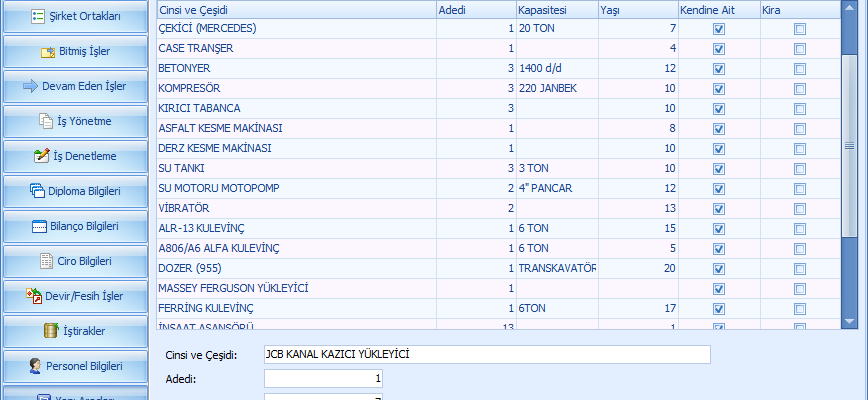This screenshot has width=868, height=400.
Task: Go to Personel Bilgileri section
Action: click(x=75, y=366)
